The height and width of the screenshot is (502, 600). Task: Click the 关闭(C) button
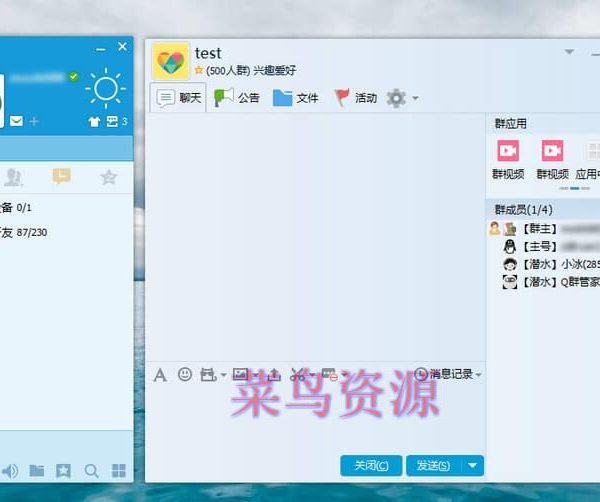point(371,466)
